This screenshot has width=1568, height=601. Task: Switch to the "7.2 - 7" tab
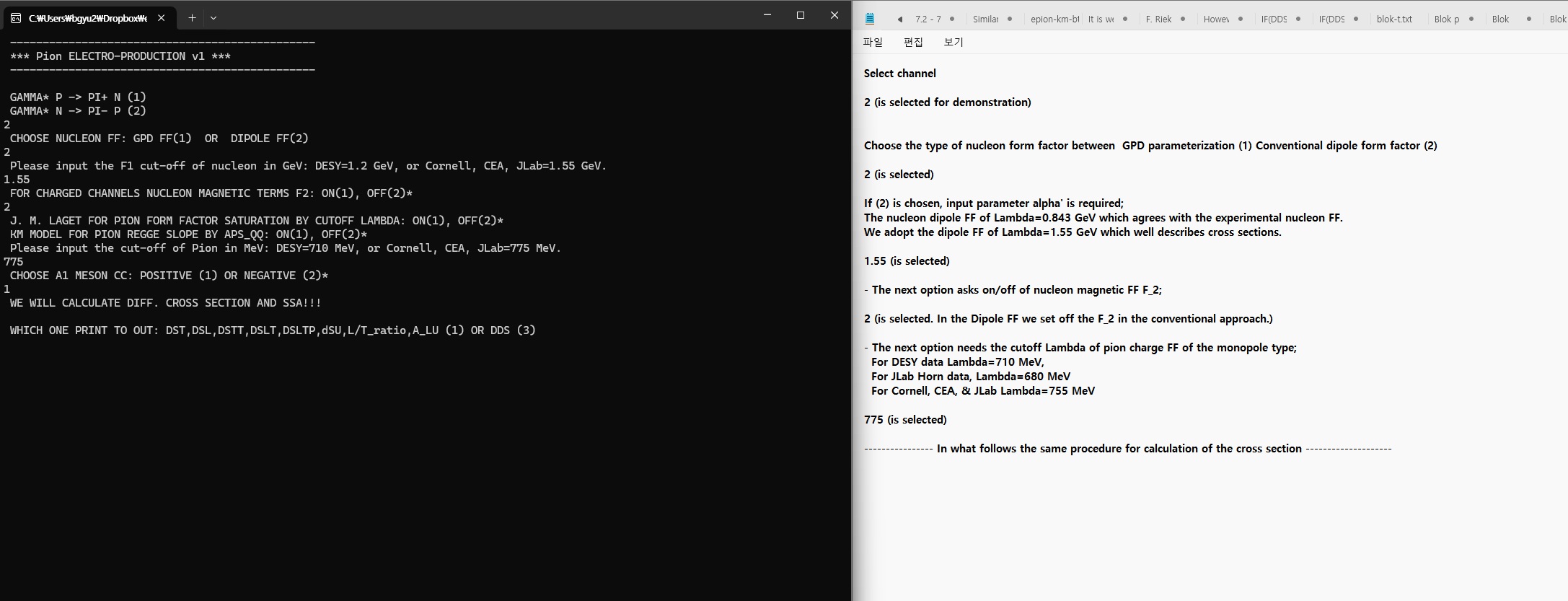click(928, 19)
